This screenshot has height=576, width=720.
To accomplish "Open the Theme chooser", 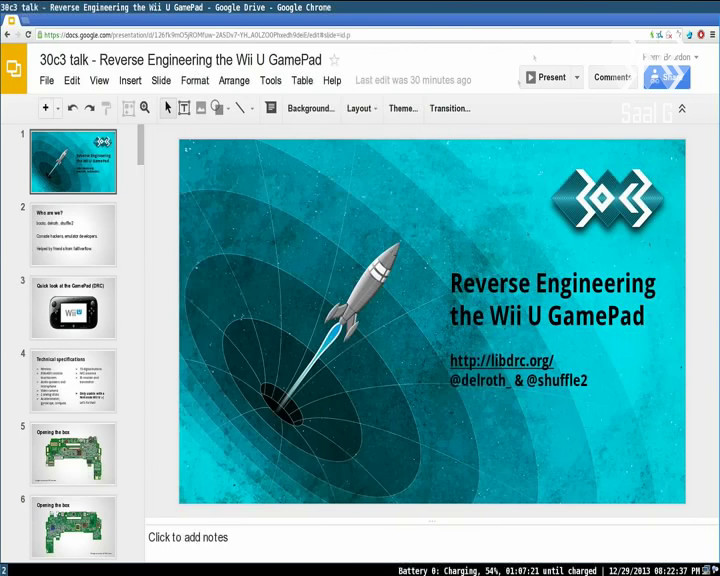I will [403, 108].
